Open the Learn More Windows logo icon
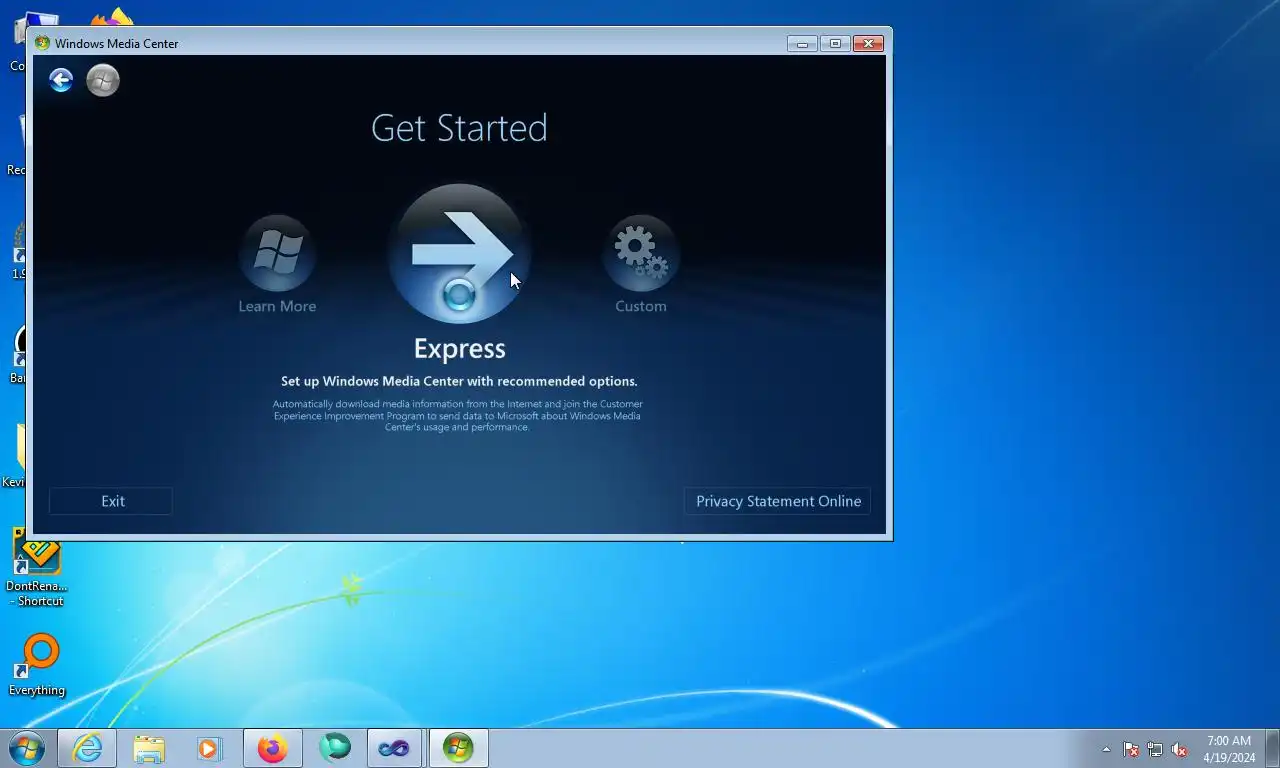Image resolution: width=1280 pixels, height=768 pixels. [x=277, y=252]
